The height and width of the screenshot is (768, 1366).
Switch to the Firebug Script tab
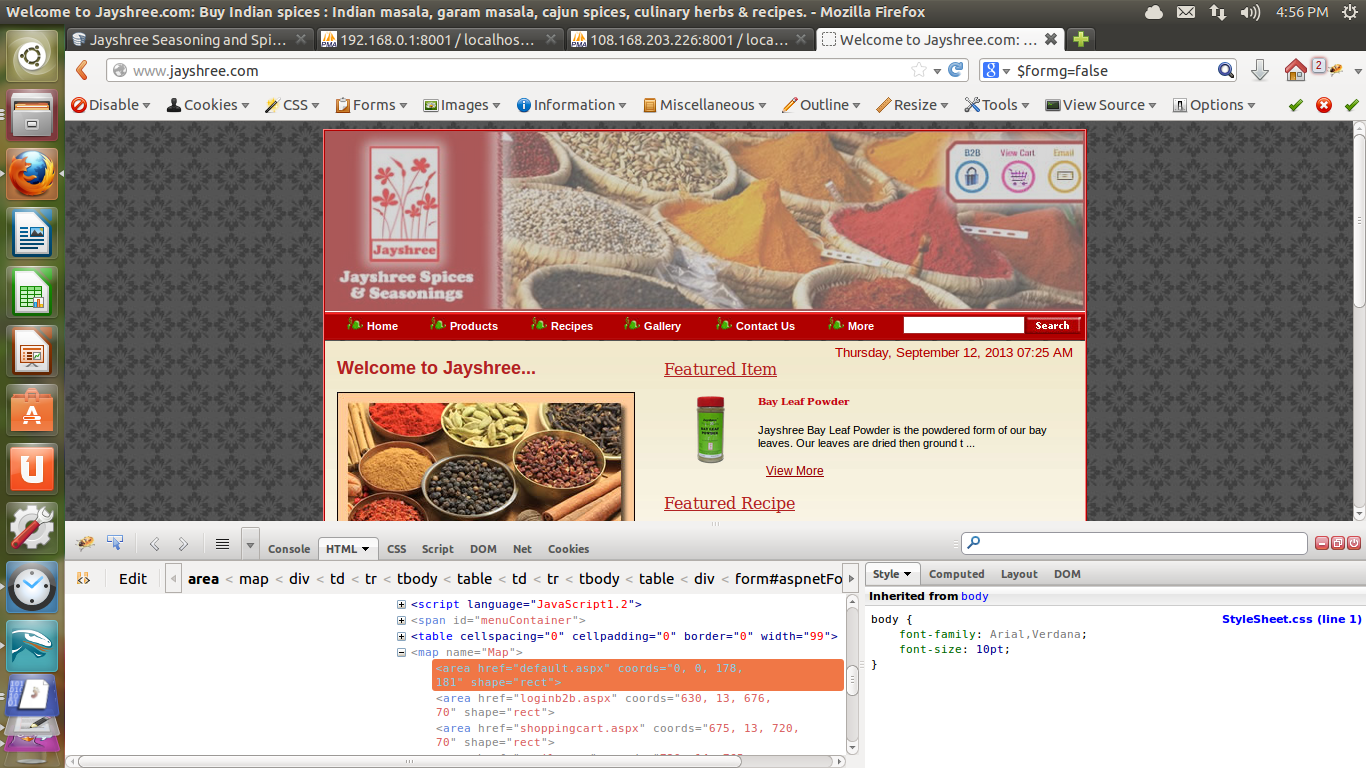click(x=437, y=549)
